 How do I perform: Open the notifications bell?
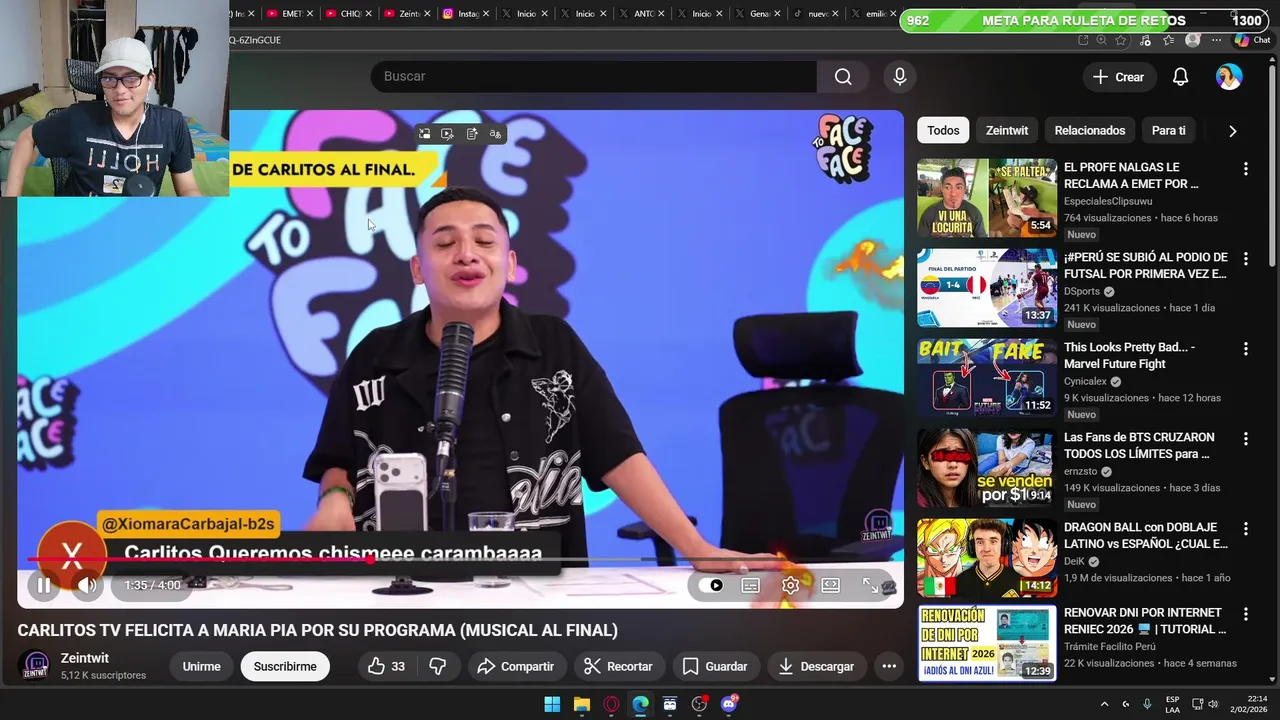pos(1181,77)
